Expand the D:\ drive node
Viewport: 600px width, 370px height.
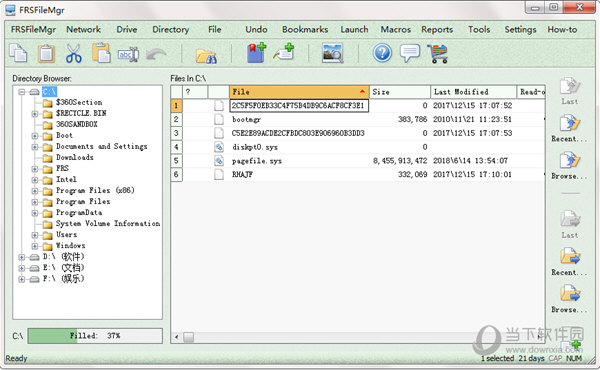(22, 257)
